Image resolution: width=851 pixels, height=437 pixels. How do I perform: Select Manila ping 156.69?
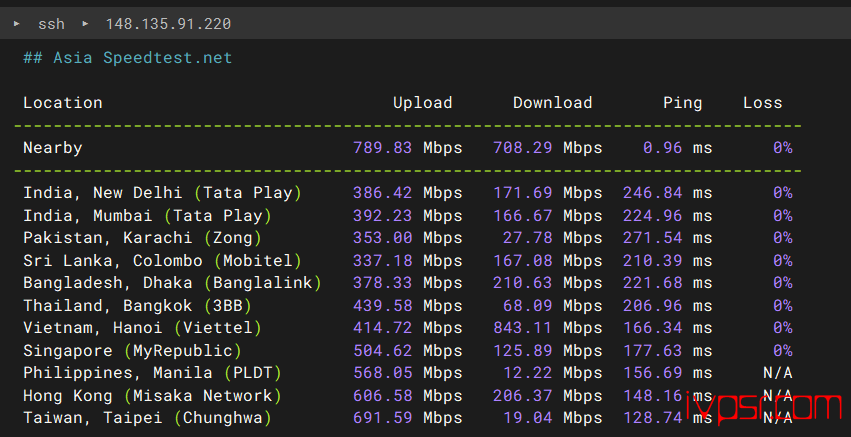[x=652, y=373]
